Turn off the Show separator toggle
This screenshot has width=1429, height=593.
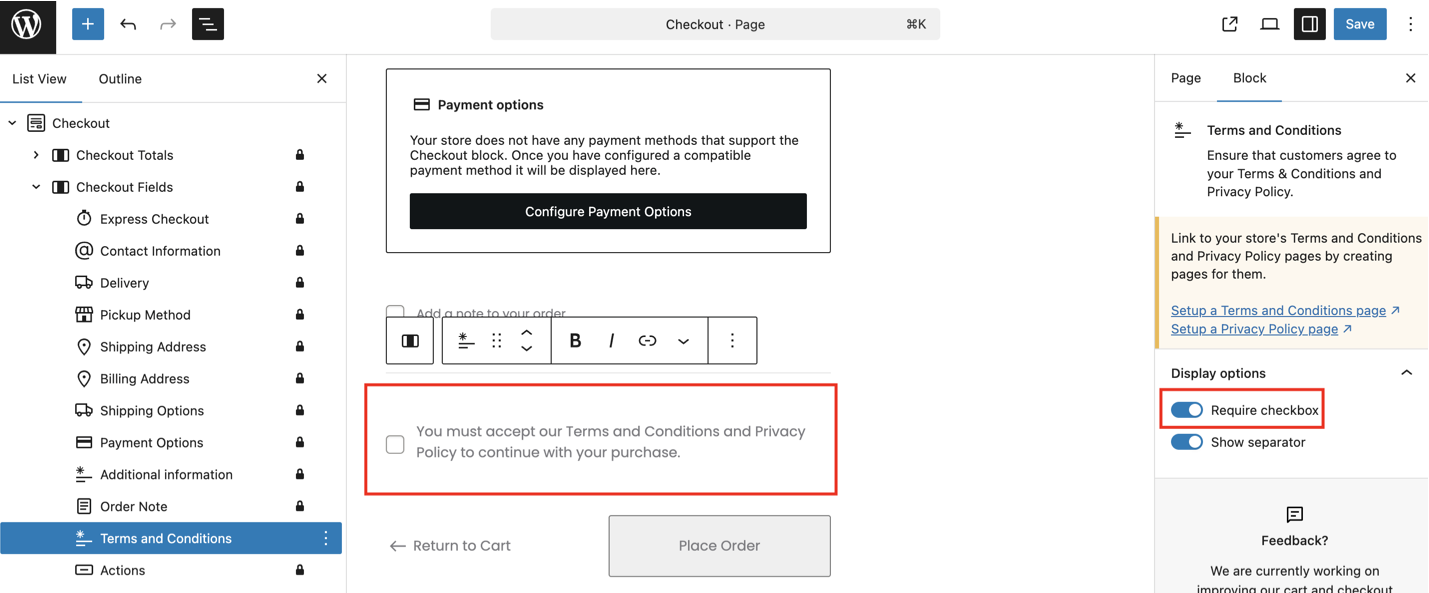pyautogui.click(x=1187, y=442)
